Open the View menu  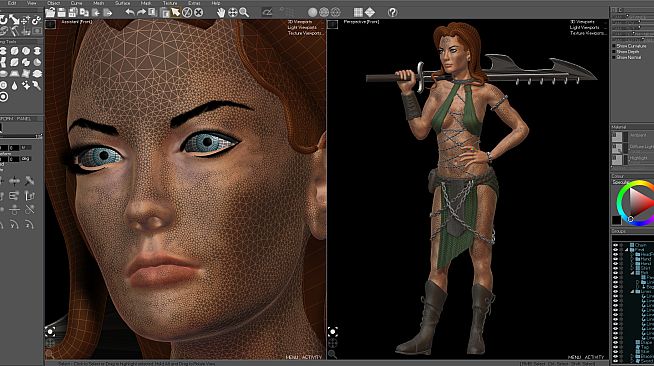click(x=32, y=3)
